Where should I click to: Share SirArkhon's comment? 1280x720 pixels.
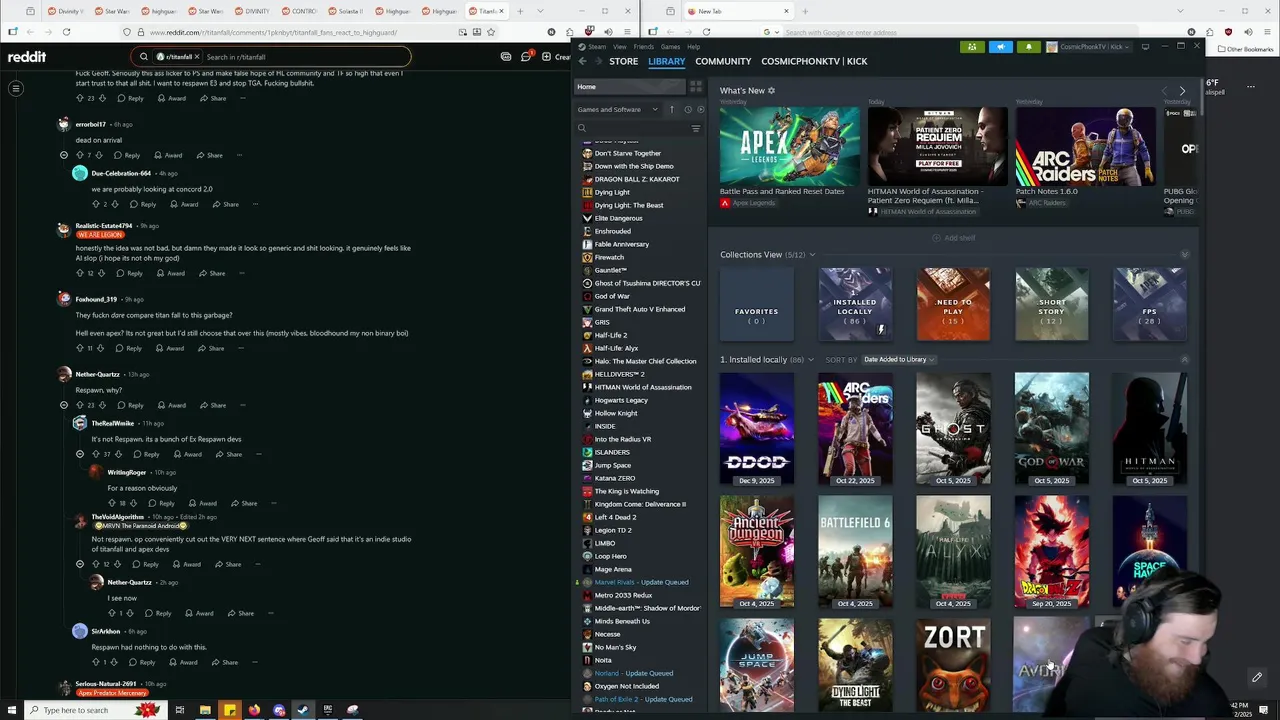(x=223, y=662)
